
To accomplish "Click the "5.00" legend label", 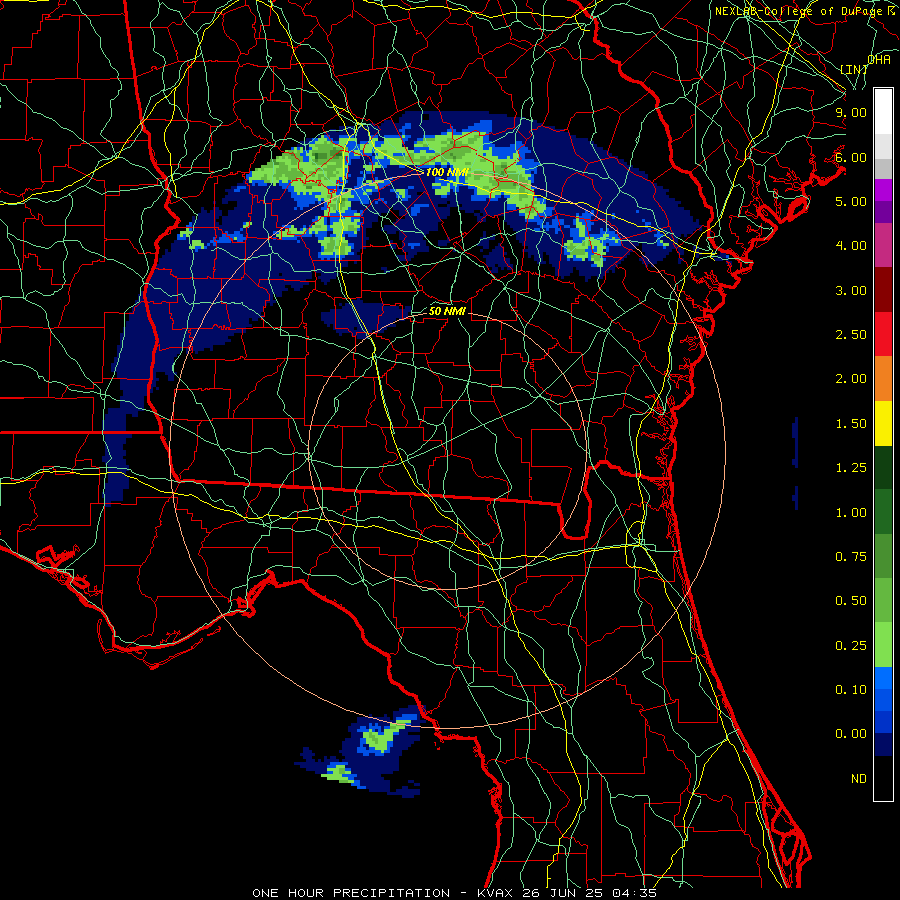I will coord(851,201).
